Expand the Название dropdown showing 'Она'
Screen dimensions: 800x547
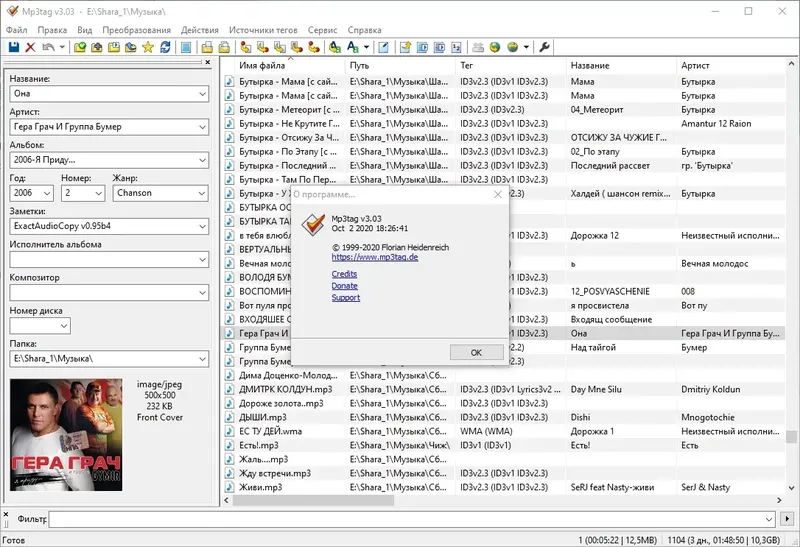tap(202, 94)
